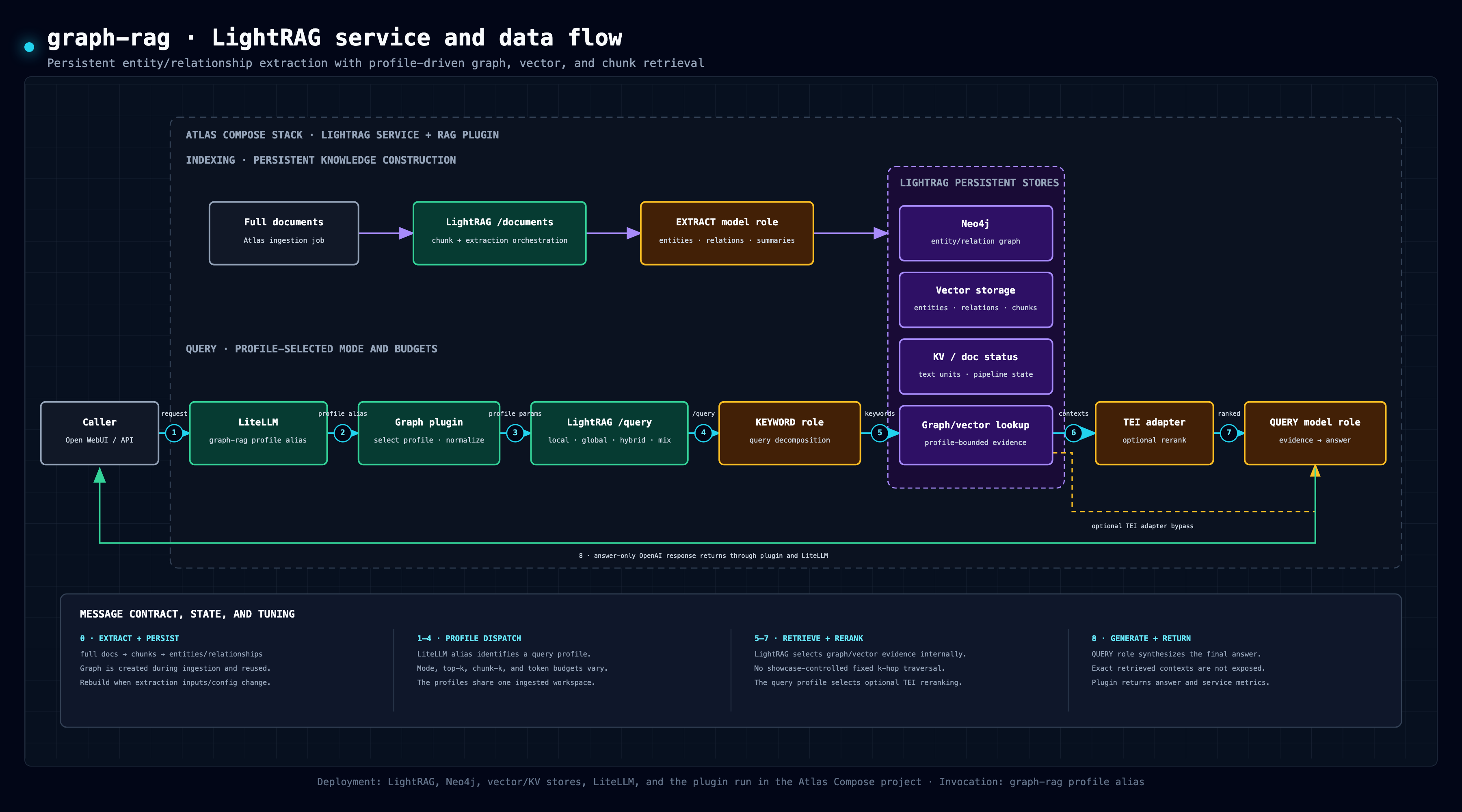Click 'optional TEI adapter bypass' label
Image resolution: width=1462 pixels, height=812 pixels.
1142,526
